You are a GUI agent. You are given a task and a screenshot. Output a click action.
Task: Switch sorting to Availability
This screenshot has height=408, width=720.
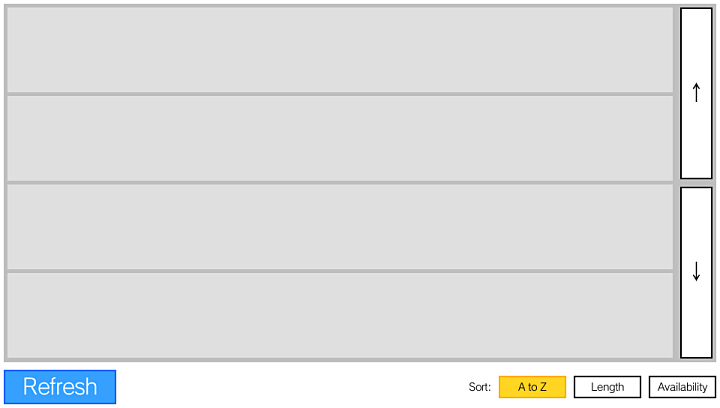pyautogui.click(x=682, y=387)
